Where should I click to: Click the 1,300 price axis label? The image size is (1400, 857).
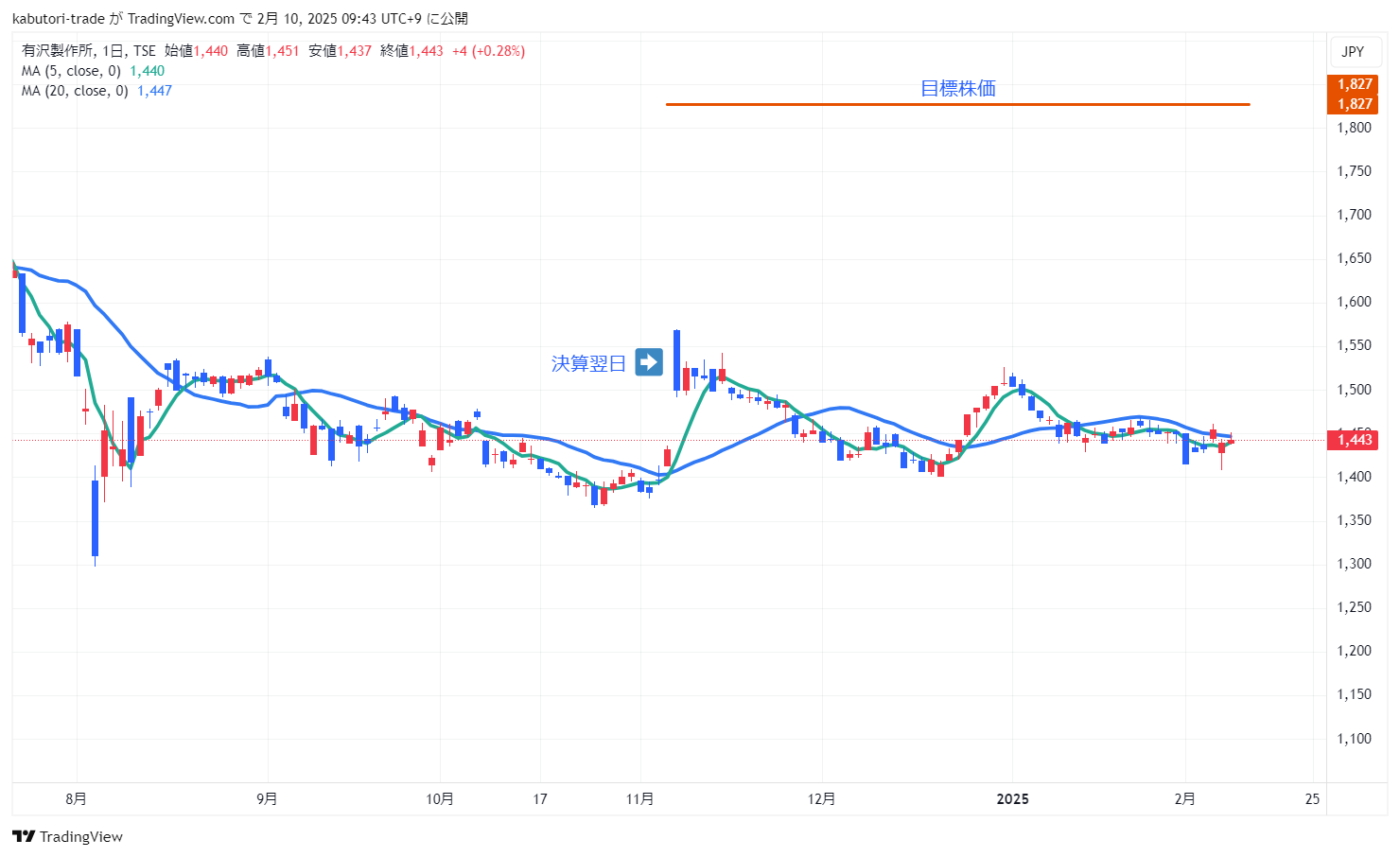coord(1354,564)
